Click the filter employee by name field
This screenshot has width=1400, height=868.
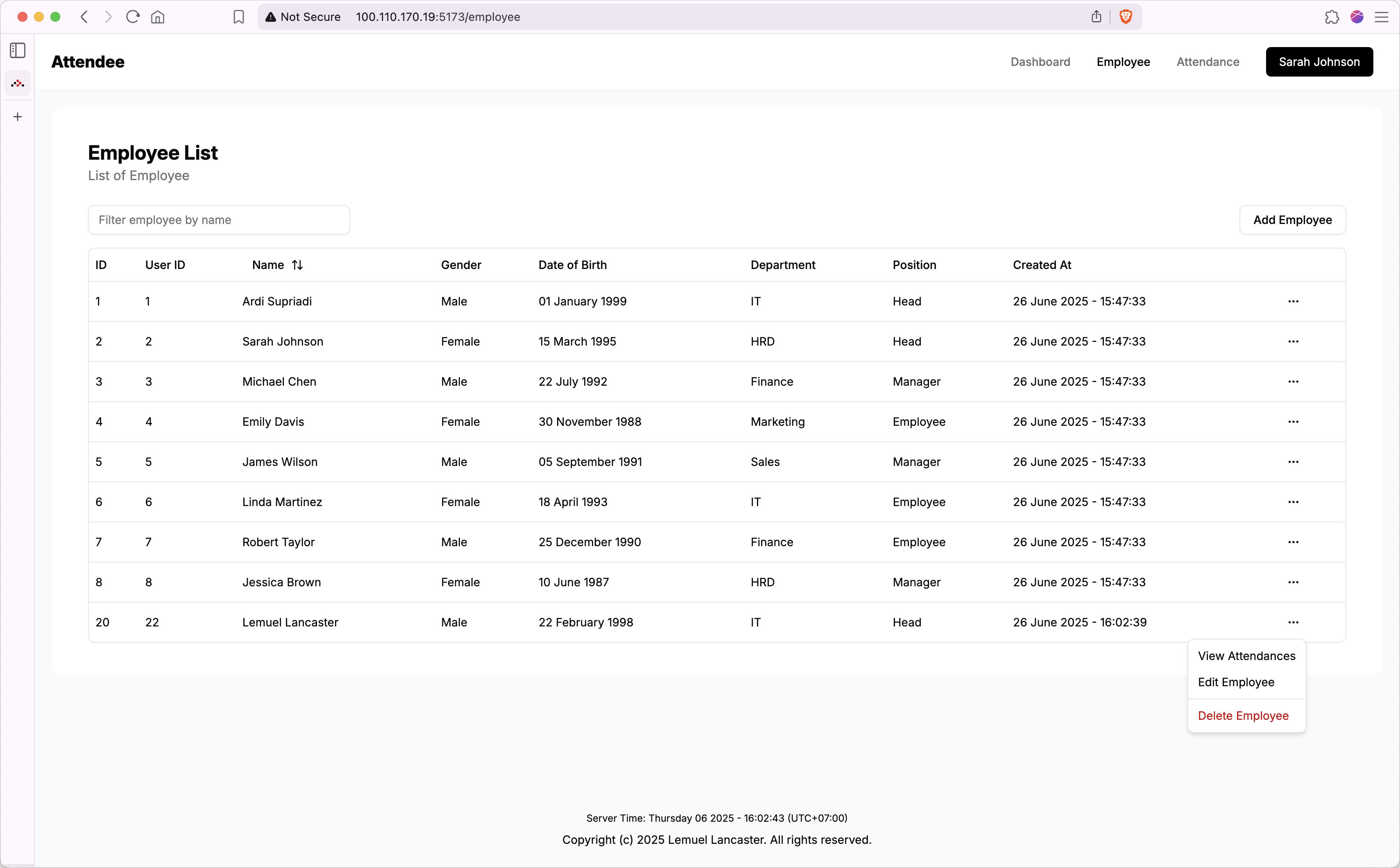[x=219, y=219]
